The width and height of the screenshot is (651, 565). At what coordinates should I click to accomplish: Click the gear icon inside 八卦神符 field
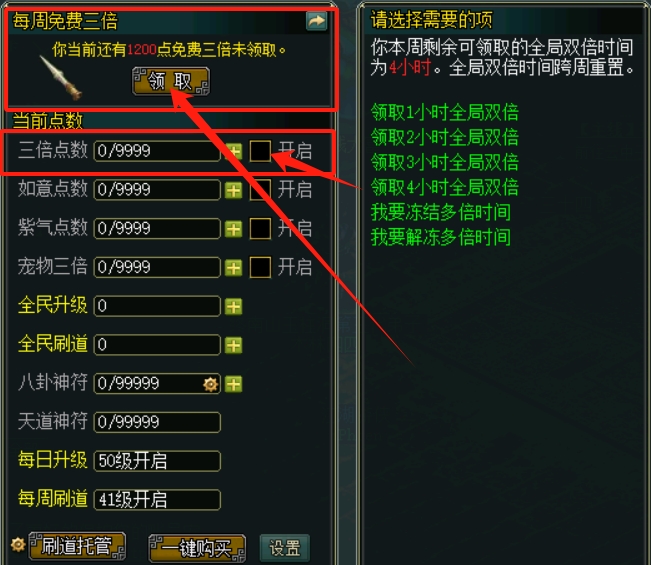pos(210,384)
